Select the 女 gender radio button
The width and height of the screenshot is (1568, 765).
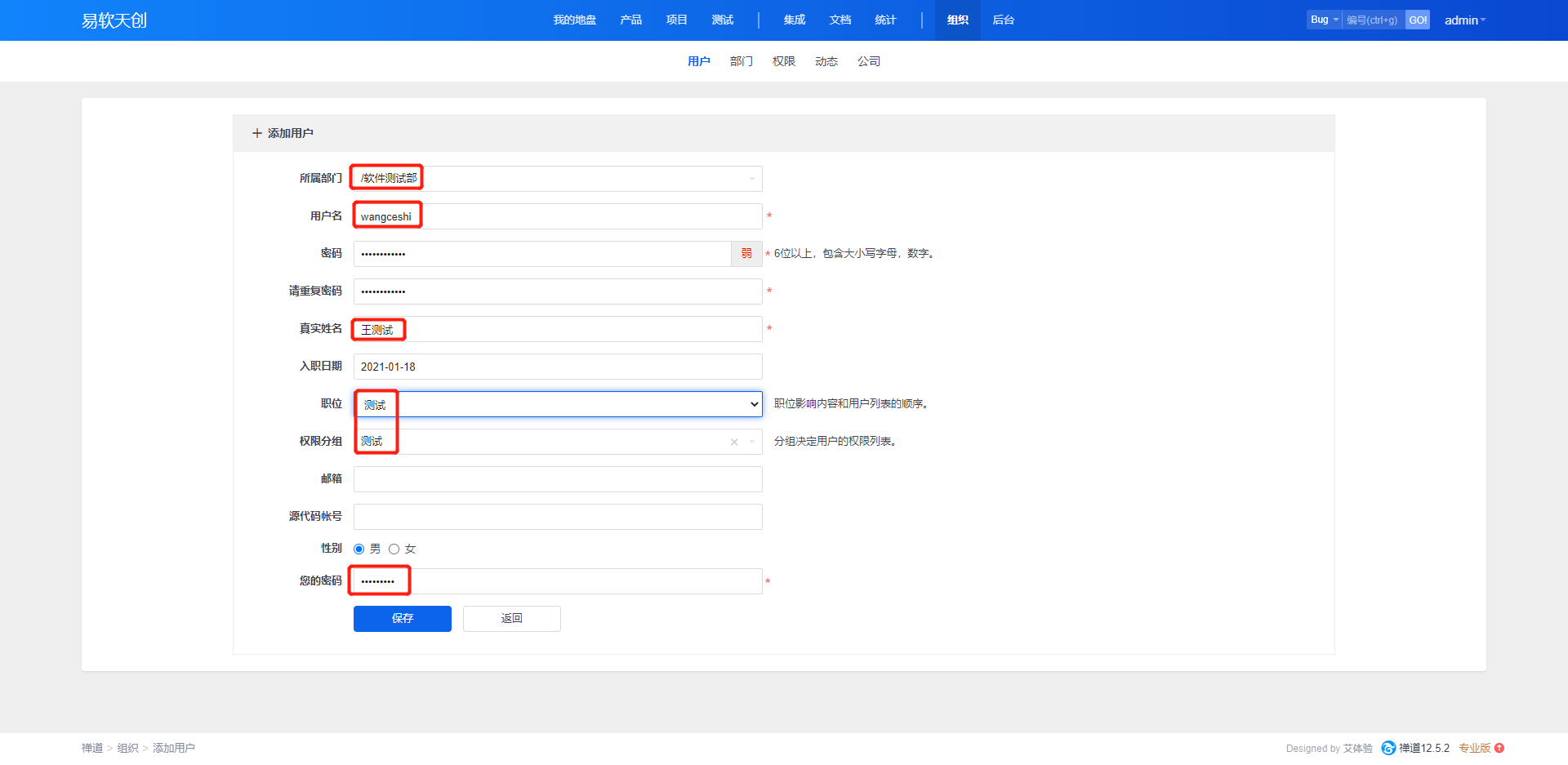coord(394,549)
